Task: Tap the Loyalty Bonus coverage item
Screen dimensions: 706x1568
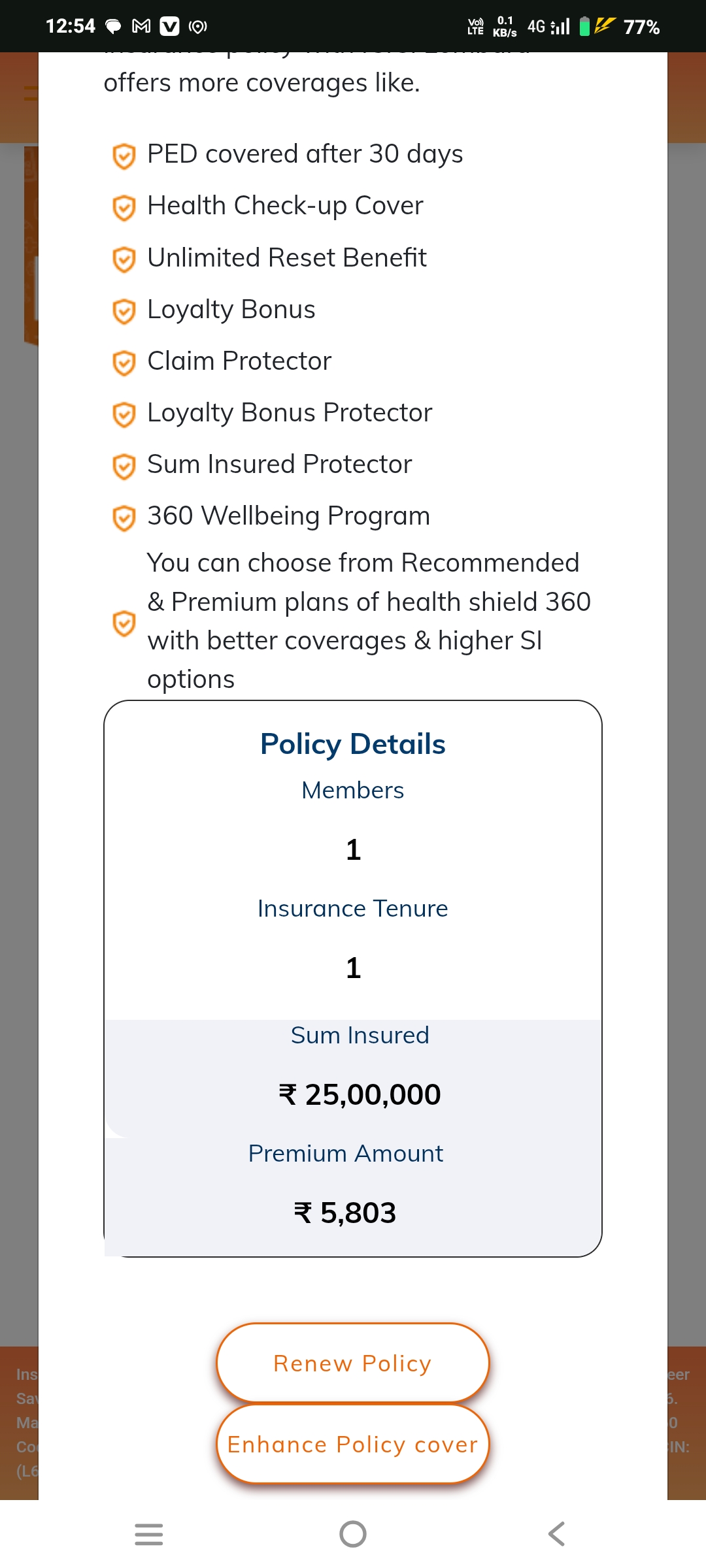Action: pos(231,309)
